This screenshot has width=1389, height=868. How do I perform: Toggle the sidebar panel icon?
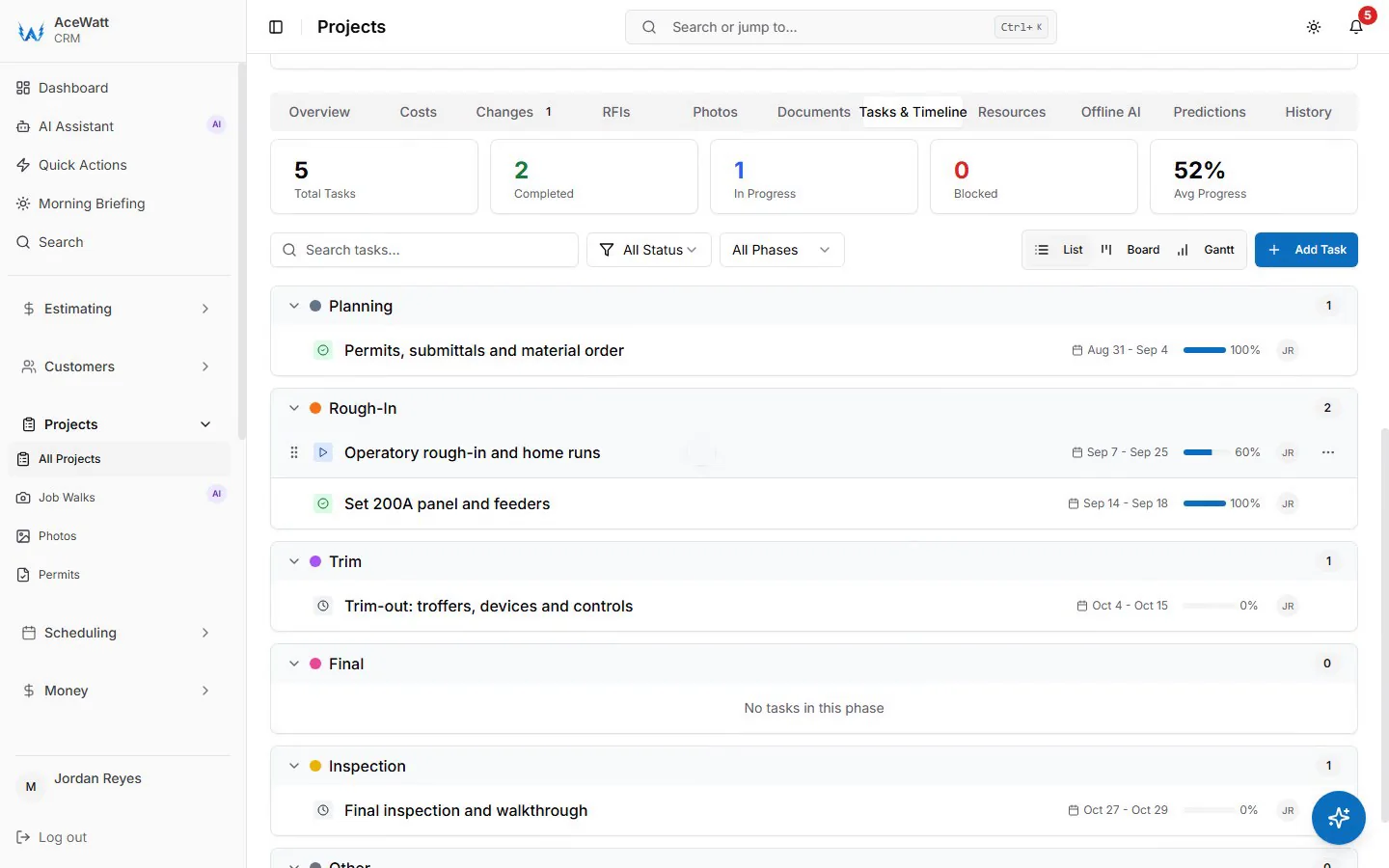[276, 27]
